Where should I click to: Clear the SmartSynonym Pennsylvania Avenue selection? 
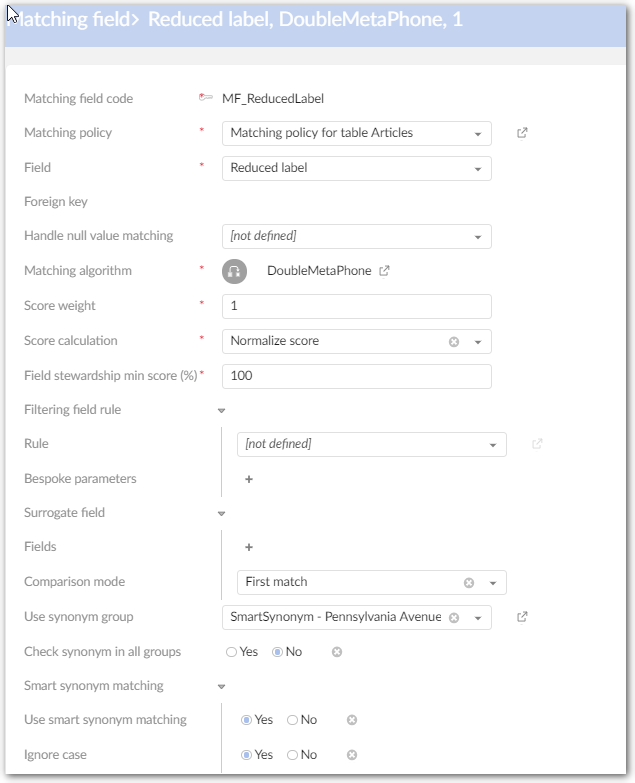coord(453,617)
